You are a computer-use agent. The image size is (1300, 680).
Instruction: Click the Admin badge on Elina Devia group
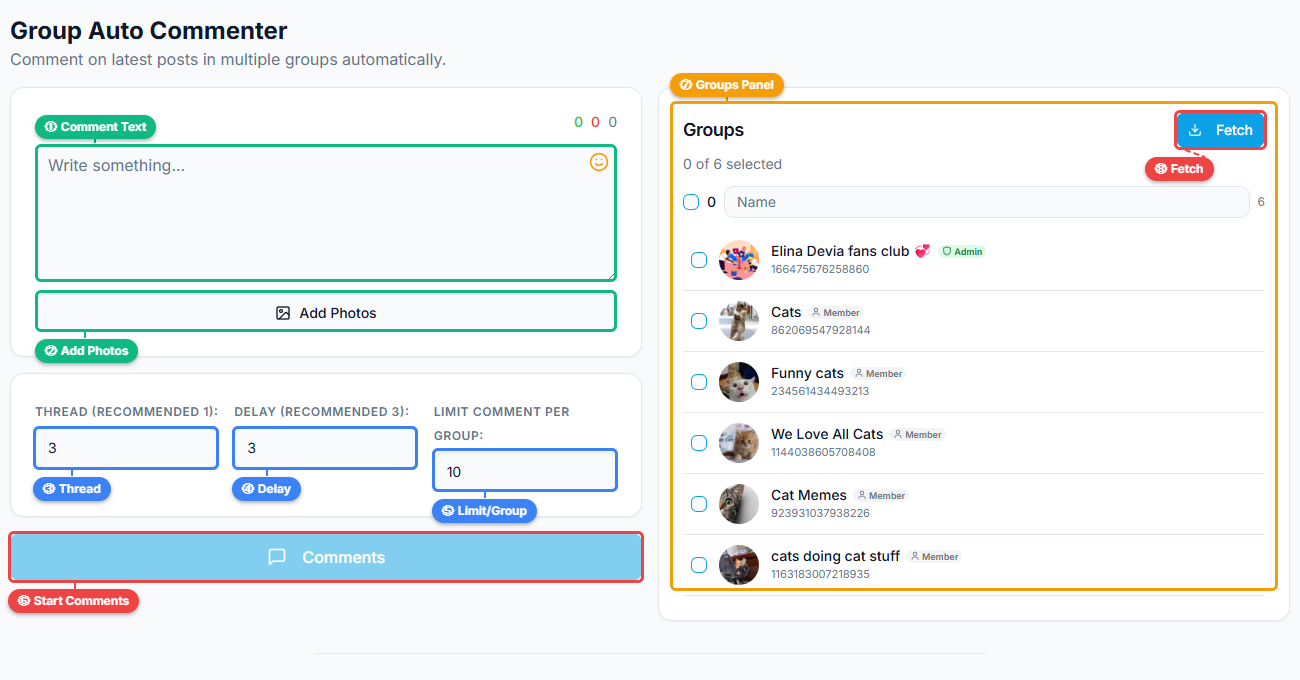(x=962, y=252)
